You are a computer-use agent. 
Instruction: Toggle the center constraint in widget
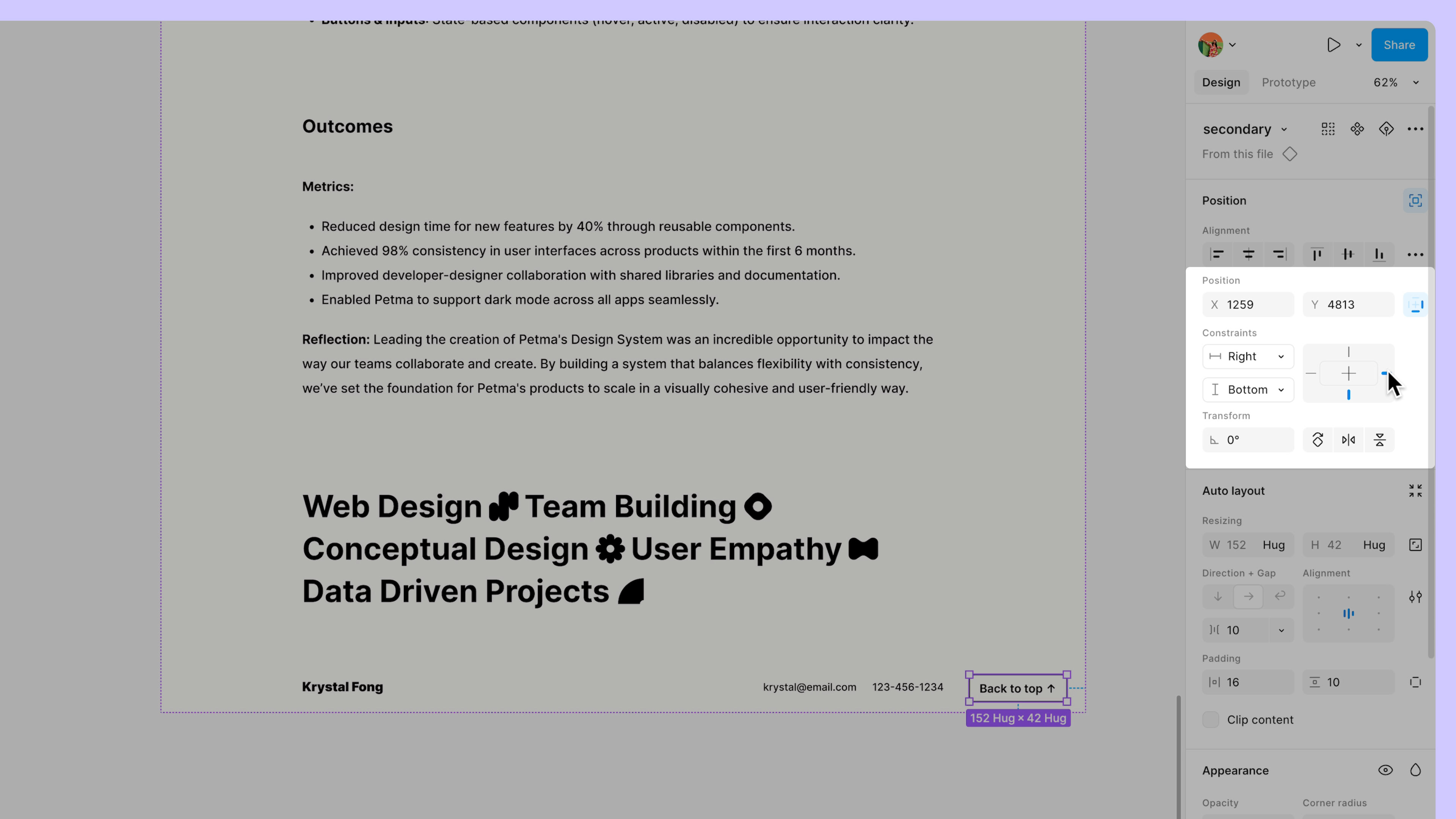[x=1348, y=373]
